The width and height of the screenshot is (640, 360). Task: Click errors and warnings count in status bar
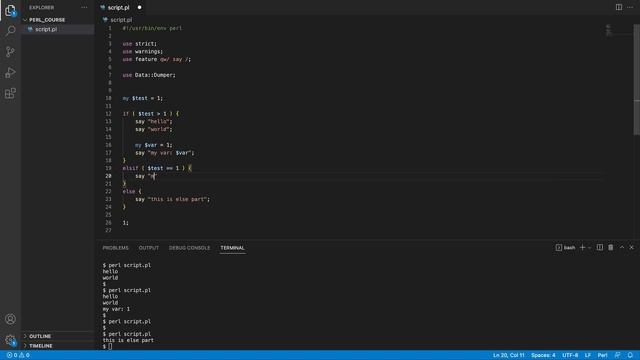(x=18, y=355)
